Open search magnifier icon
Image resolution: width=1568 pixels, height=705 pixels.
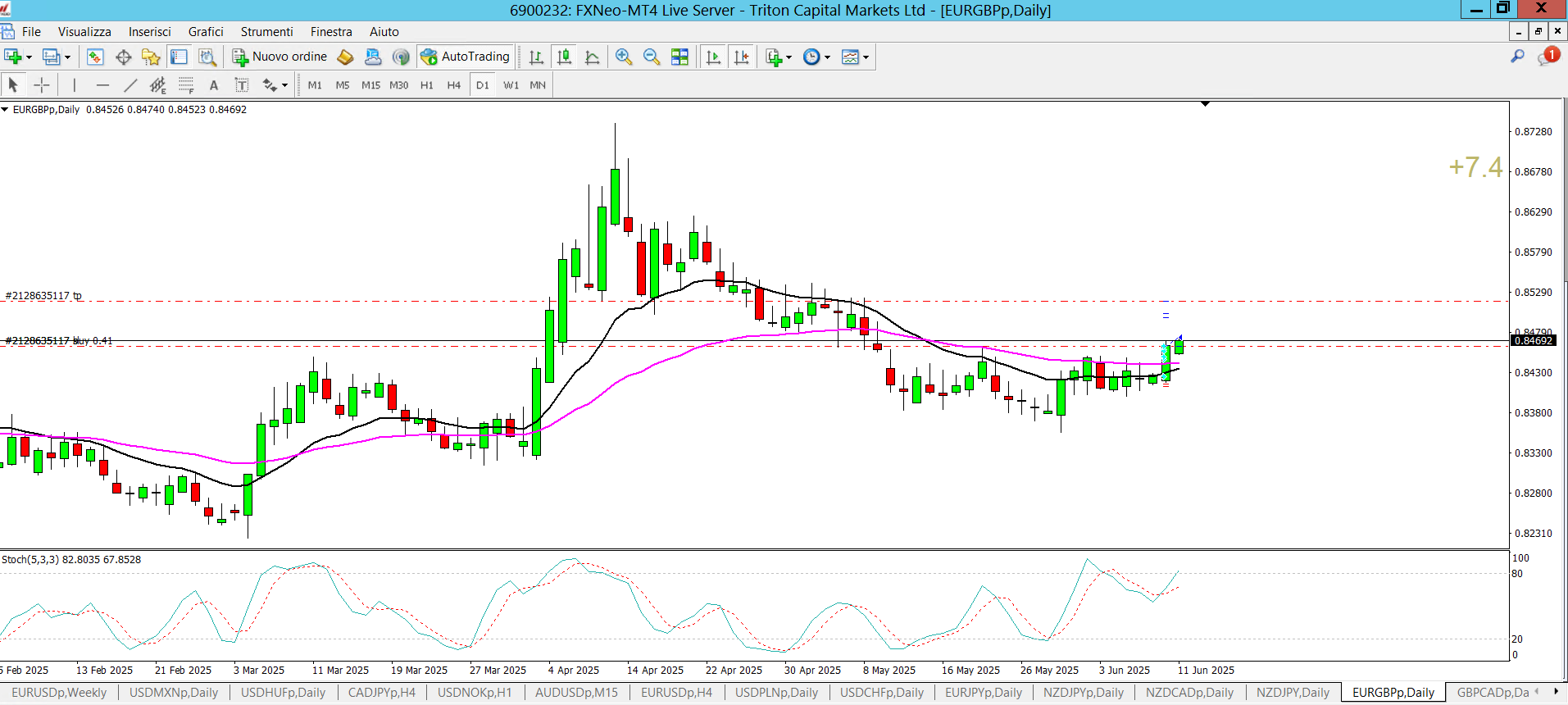(x=1517, y=57)
